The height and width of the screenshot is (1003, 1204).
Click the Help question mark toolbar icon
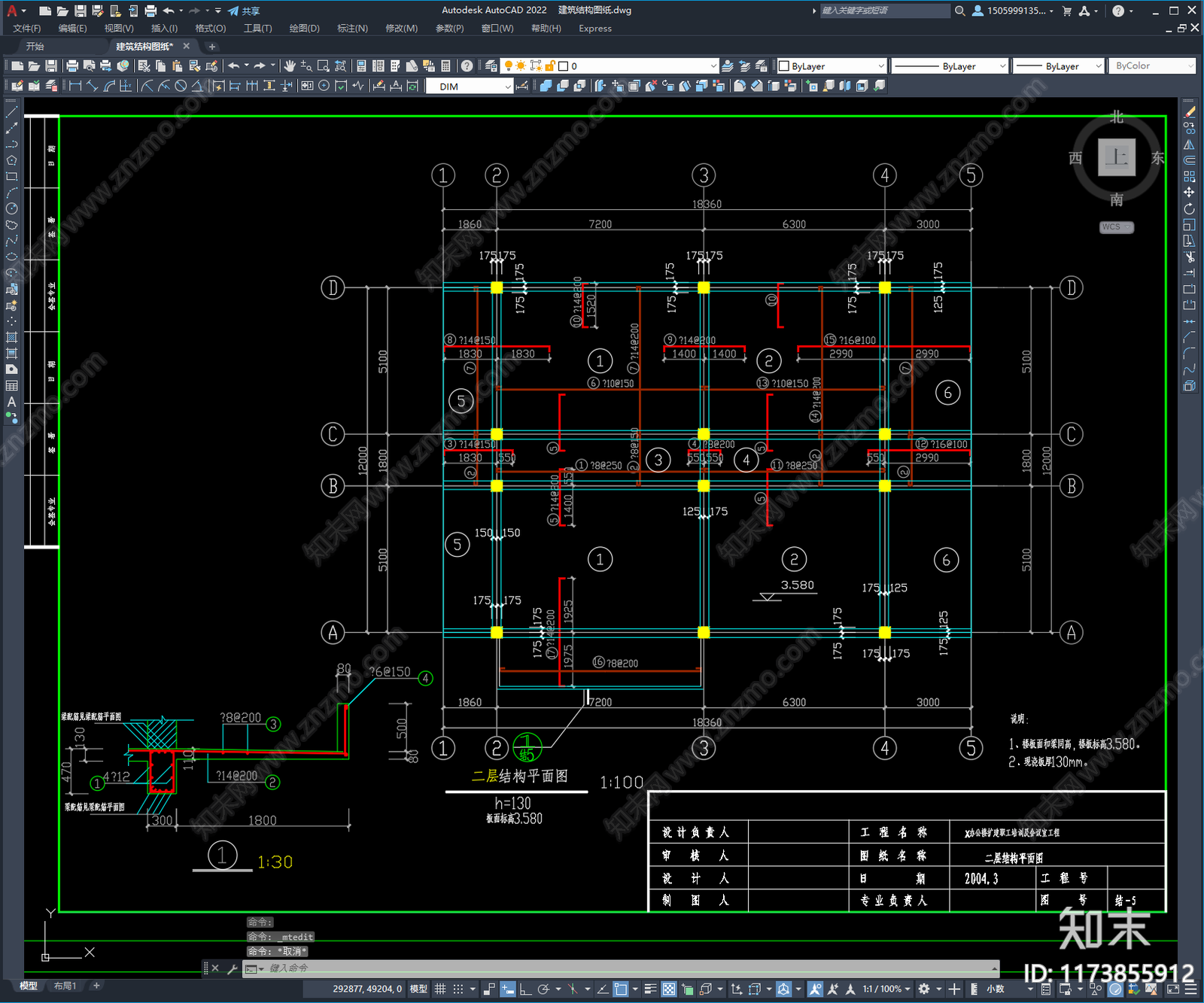click(467, 66)
